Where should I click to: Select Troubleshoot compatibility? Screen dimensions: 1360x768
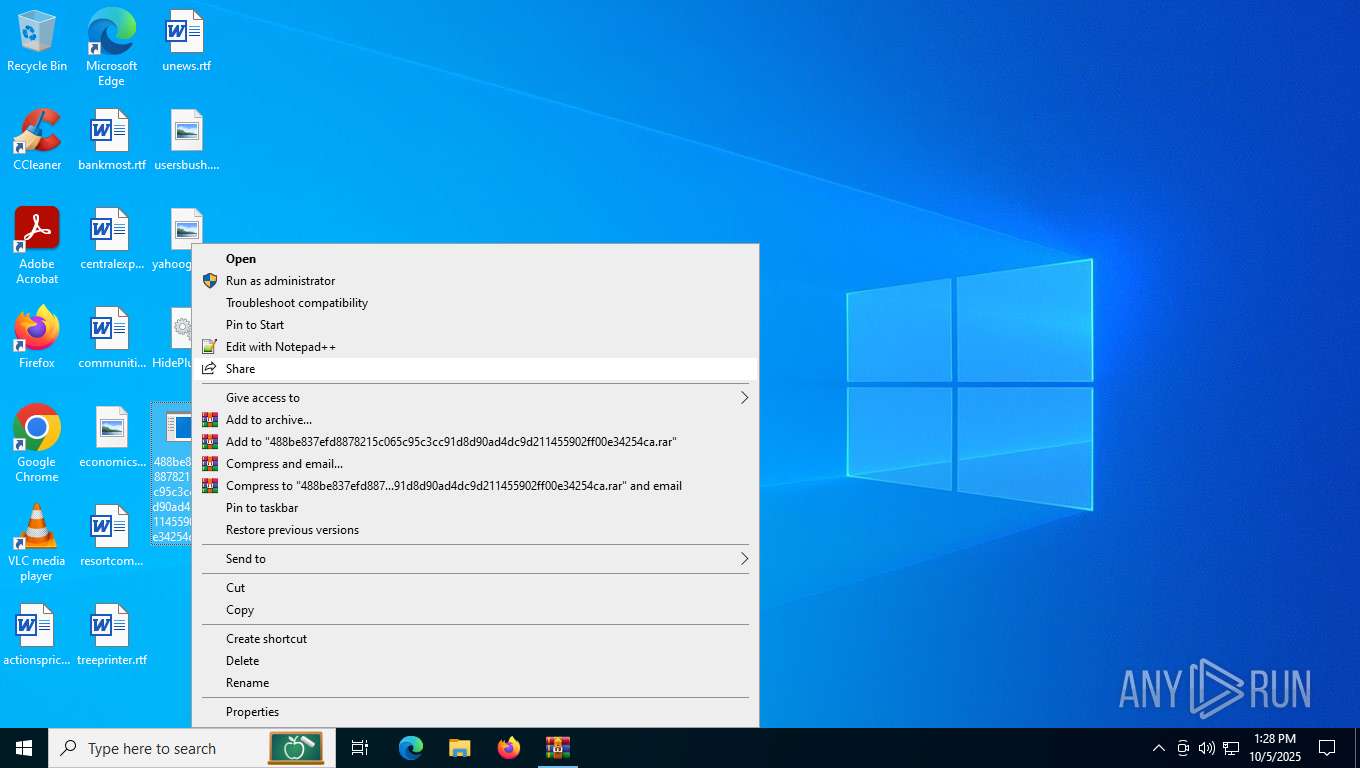pos(475,303)
